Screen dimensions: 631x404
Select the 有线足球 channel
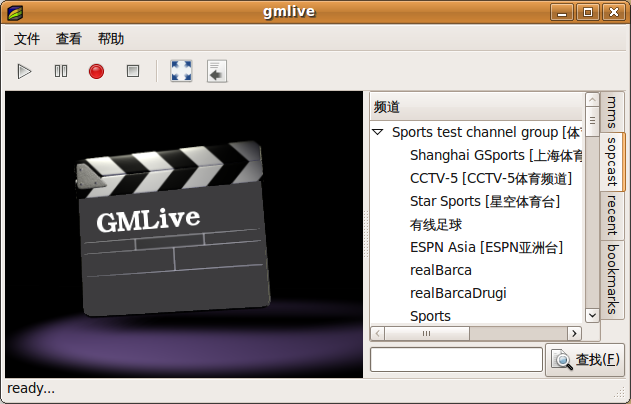(x=476, y=225)
